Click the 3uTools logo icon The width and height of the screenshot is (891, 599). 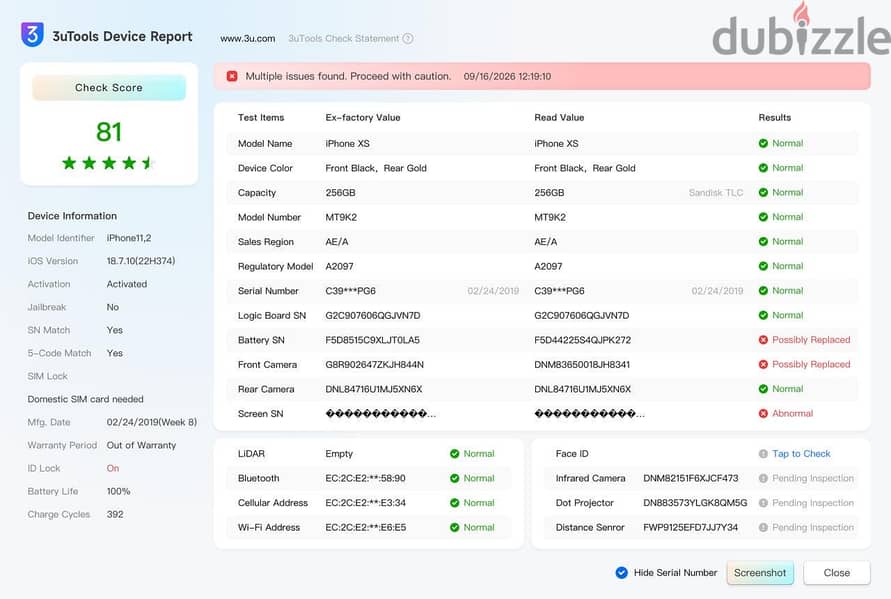point(32,35)
